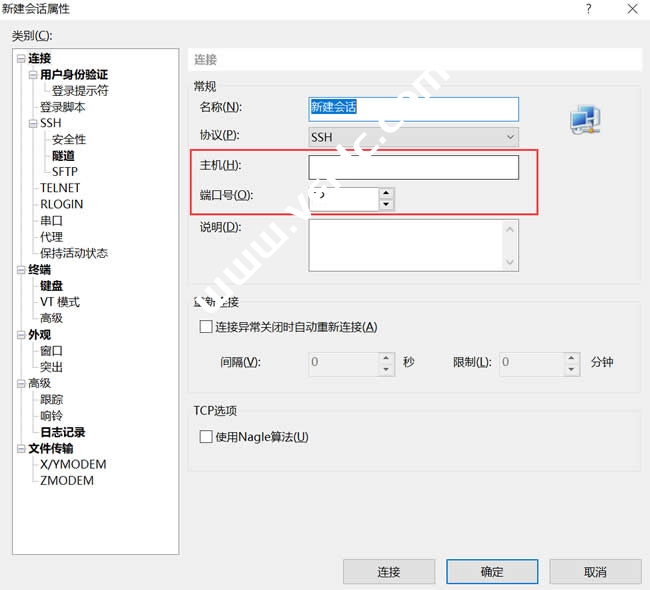This screenshot has height=590, width=650.
Task: Select 突出 under 外观
Action: click(51, 367)
